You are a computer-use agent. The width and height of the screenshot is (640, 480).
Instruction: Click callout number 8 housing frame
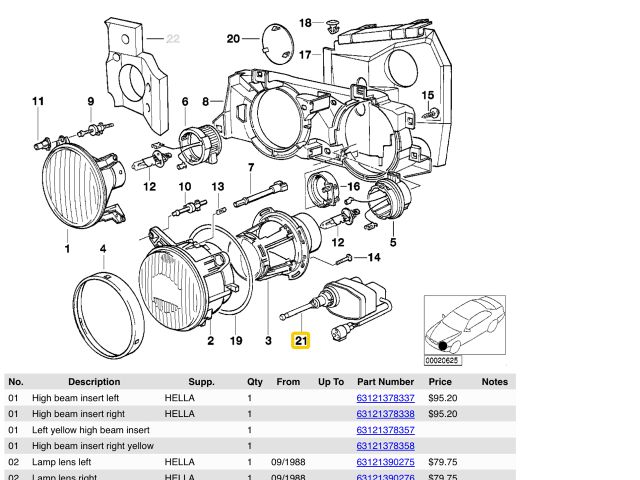(x=205, y=102)
